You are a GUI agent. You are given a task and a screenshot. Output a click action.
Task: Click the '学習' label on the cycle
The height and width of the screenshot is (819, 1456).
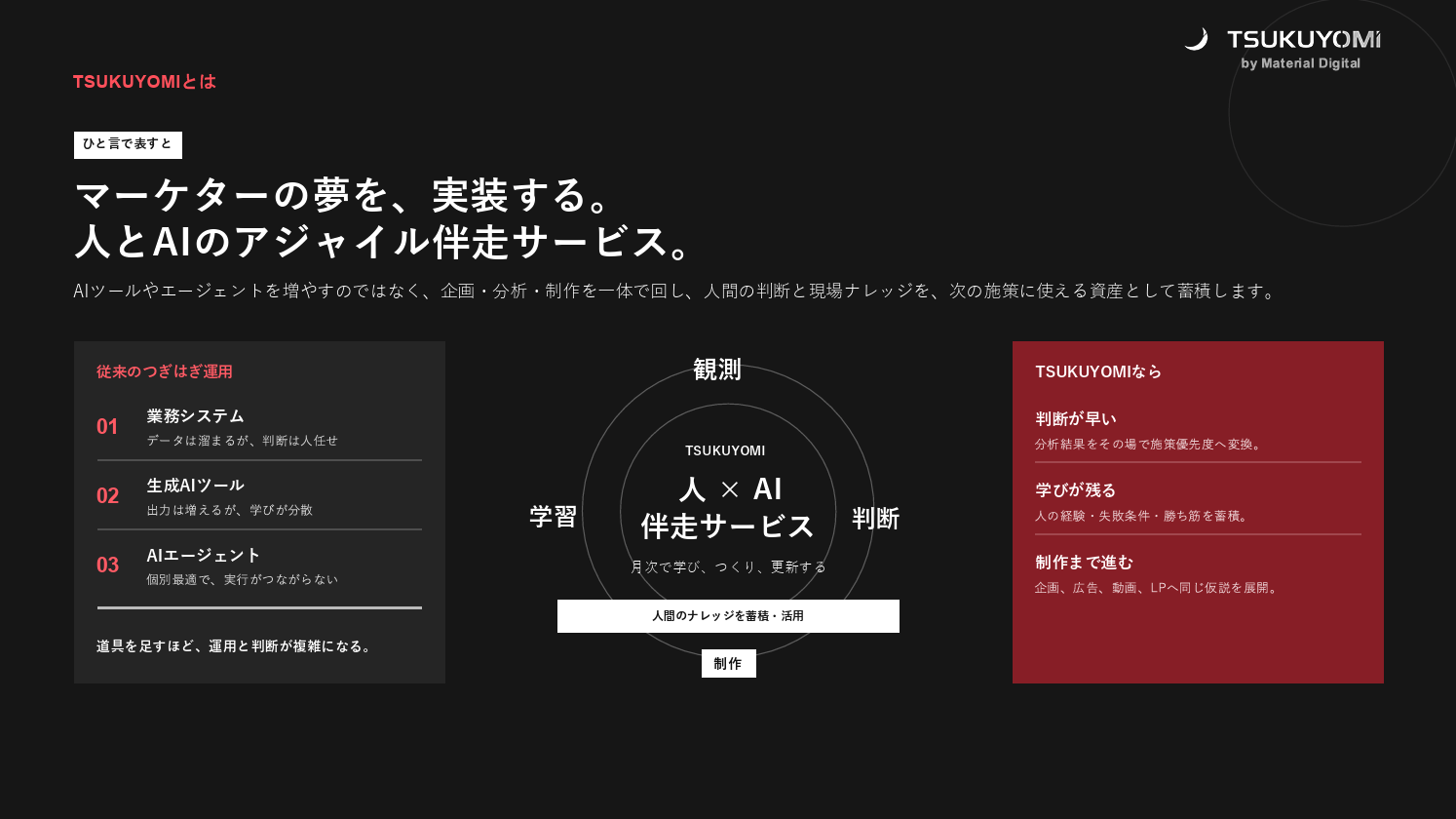(554, 517)
